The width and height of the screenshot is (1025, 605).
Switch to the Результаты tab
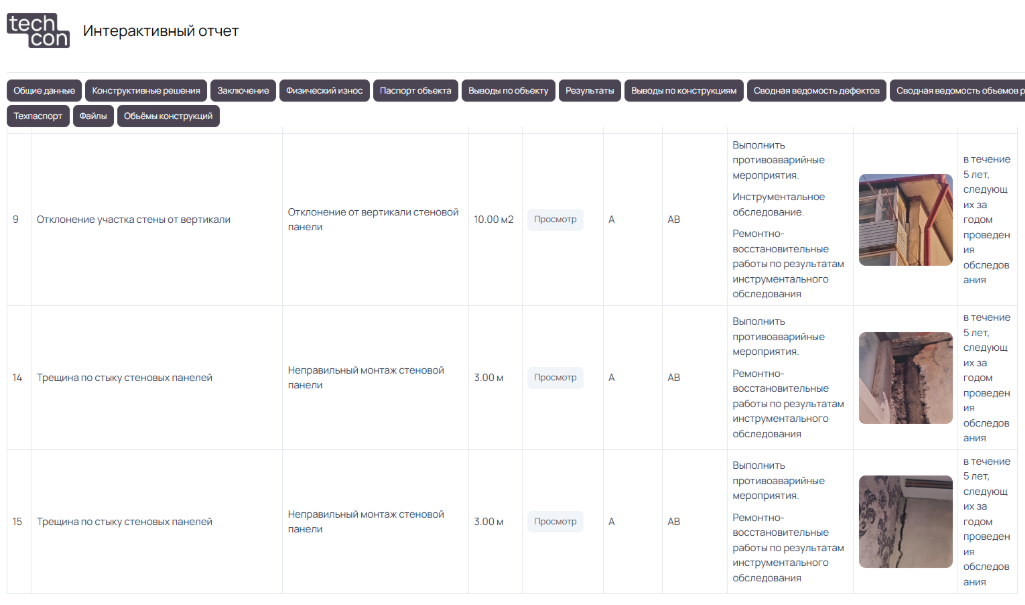coord(590,91)
